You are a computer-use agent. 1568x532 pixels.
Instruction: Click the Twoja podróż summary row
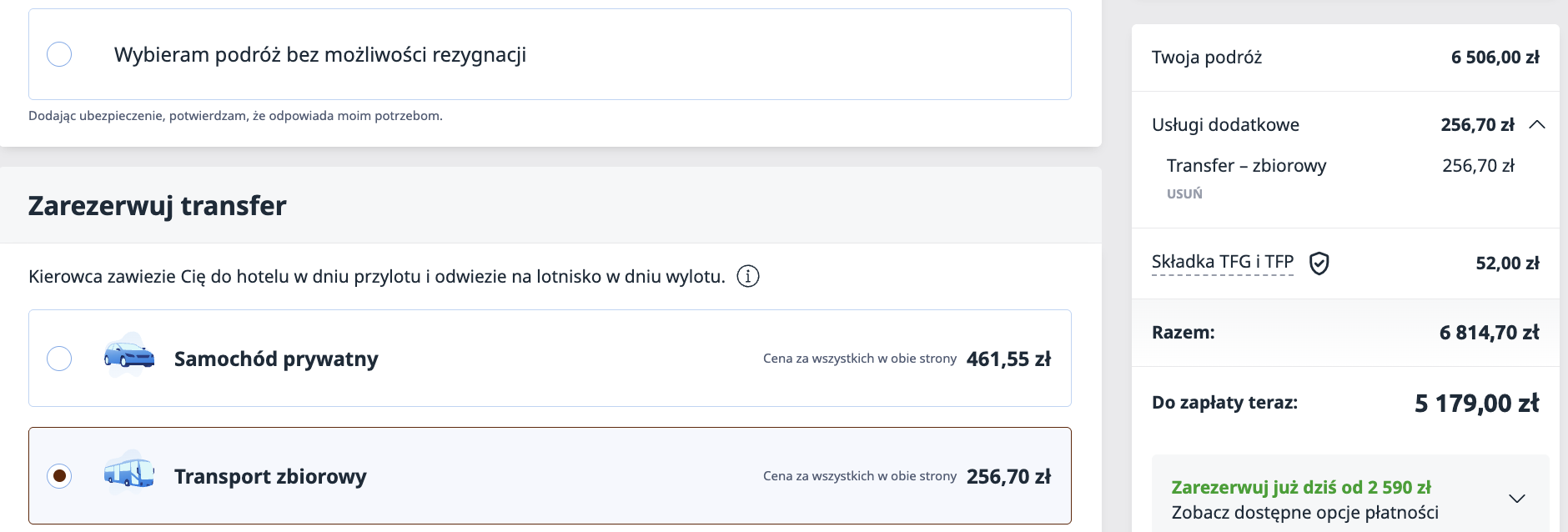tap(1206, 58)
